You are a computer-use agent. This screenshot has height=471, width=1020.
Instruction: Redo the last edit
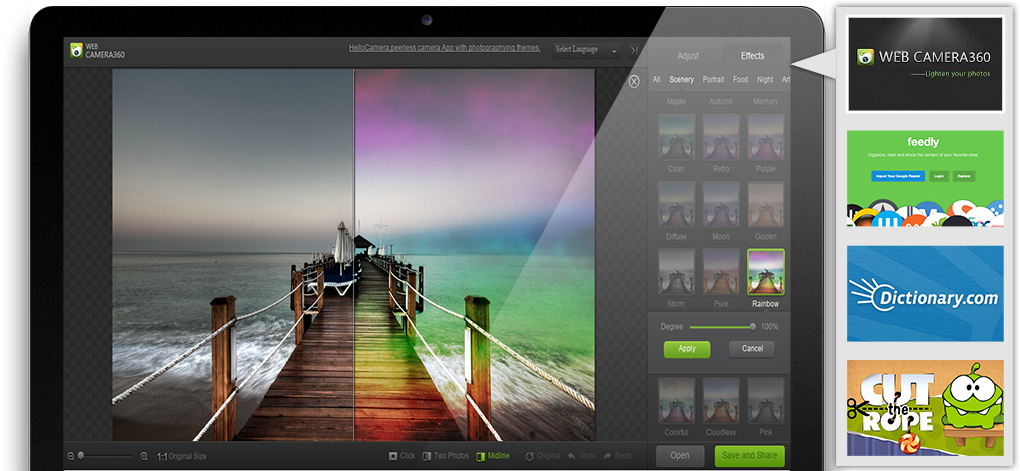tap(617, 456)
